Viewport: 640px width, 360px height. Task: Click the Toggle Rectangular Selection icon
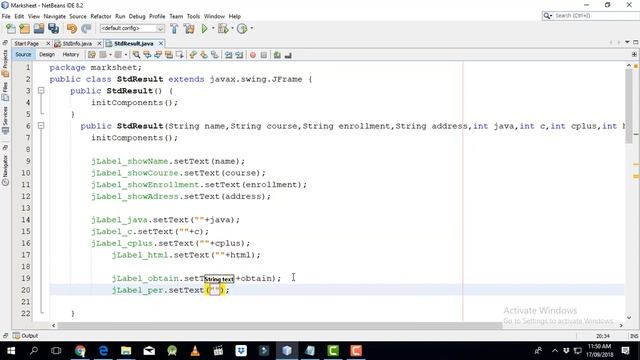pyautogui.click(x=179, y=55)
